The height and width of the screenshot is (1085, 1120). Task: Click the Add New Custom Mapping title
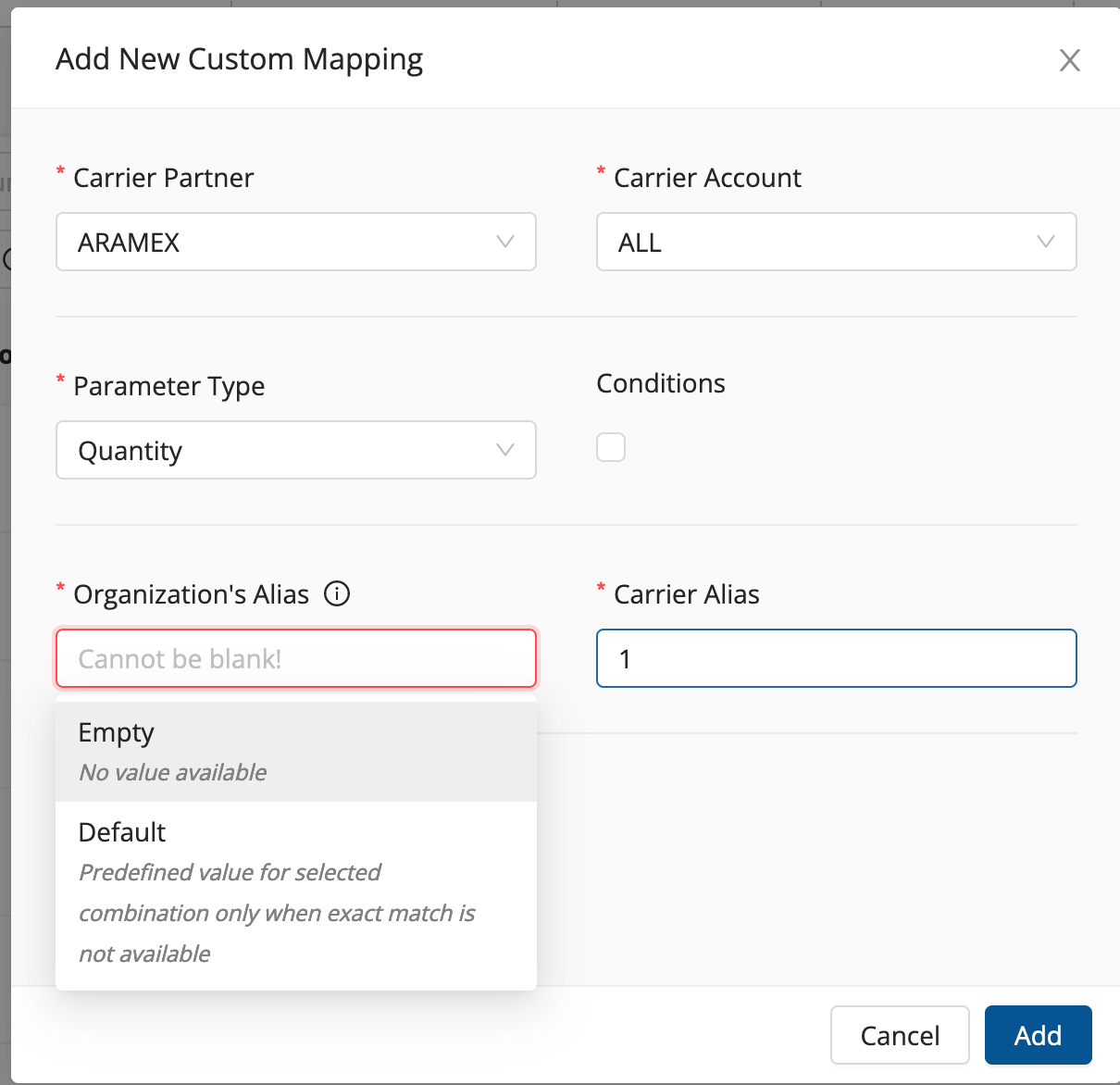tap(240, 59)
